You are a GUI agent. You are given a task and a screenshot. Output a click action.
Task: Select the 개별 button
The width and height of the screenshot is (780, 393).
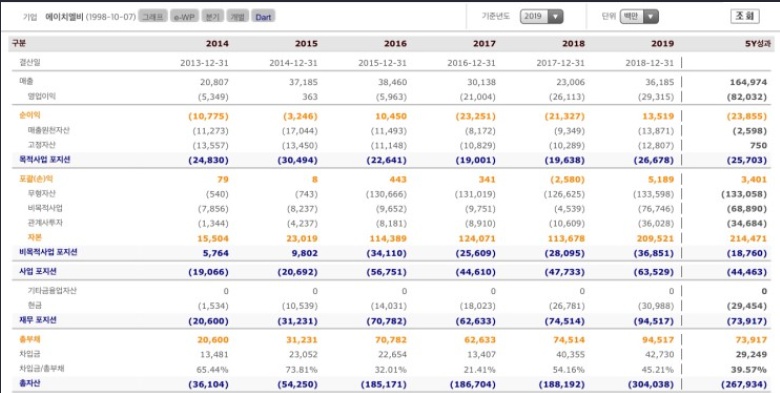(x=237, y=16)
